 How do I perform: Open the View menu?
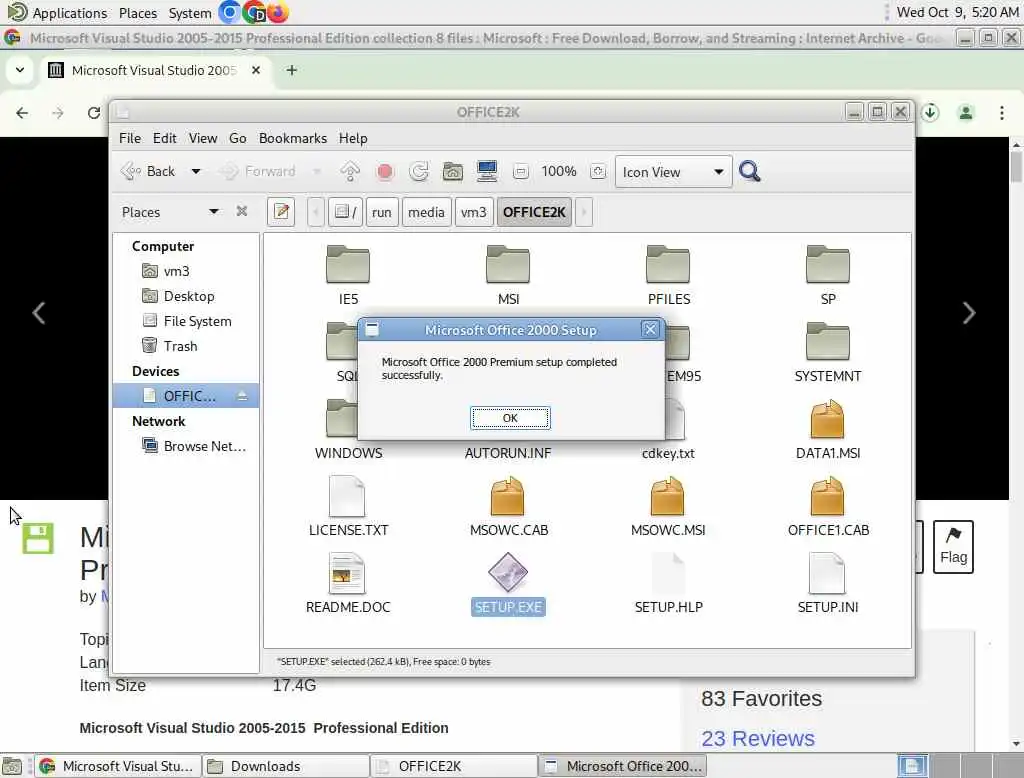click(203, 138)
